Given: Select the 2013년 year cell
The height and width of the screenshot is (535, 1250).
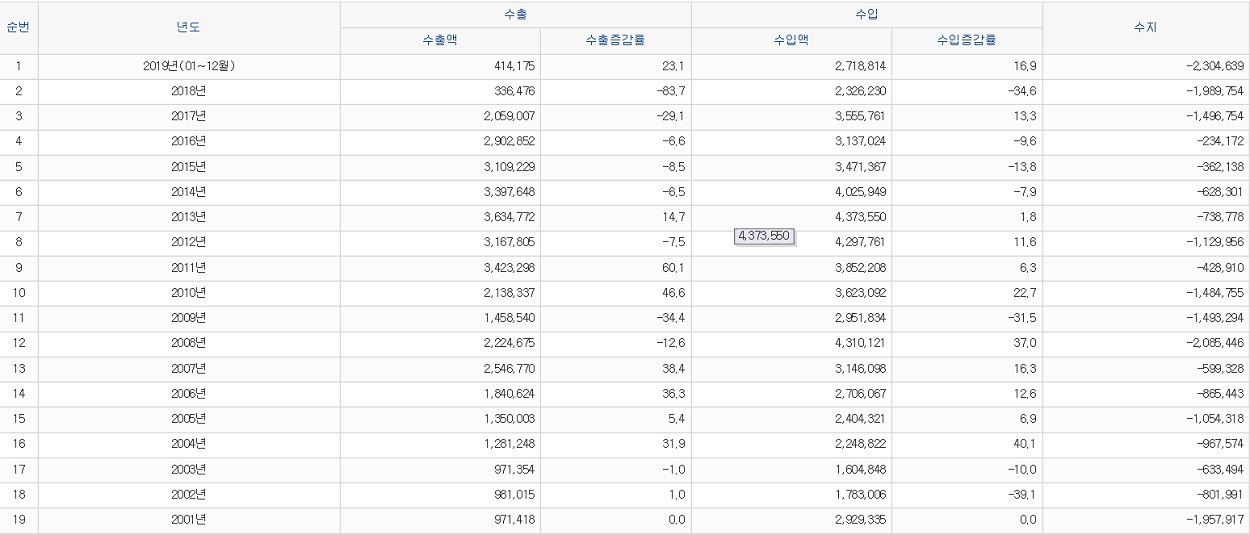Looking at the screenshot, I should click(189, 217).
